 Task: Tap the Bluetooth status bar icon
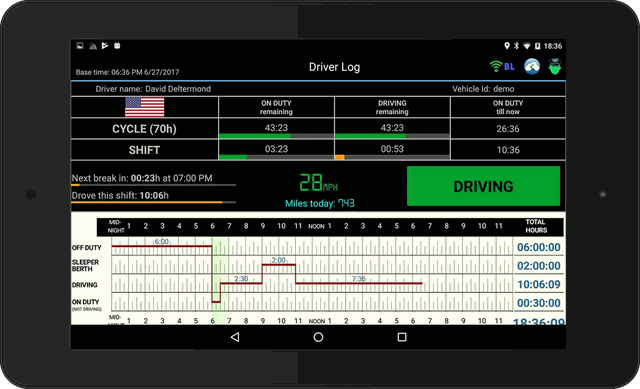tap(516, 46)
